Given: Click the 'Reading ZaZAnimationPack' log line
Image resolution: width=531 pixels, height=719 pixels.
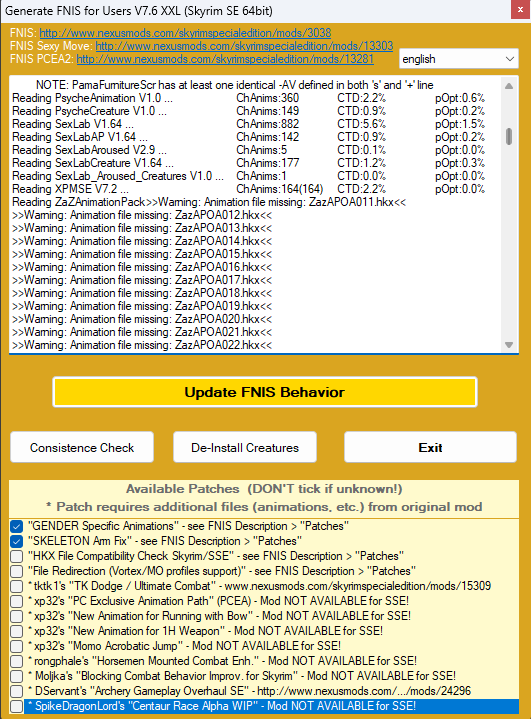Looking at the screenshot, I should pyautogui.click(x=209, y=202).
